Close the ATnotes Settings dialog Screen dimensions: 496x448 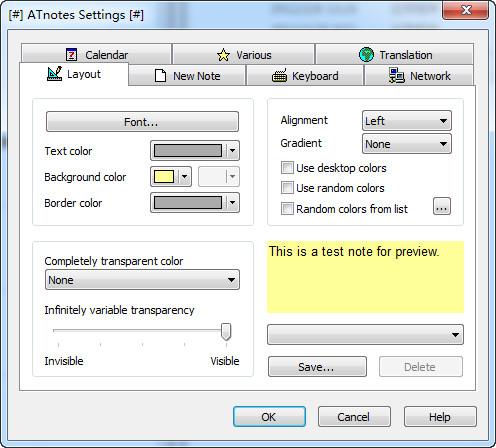coord(465,10)
